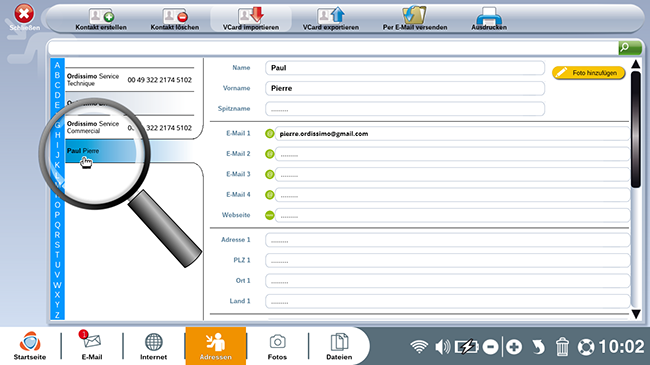Image resolution: width=650 pixels, height=365 pixels.
Task: Open Fotos app in bottom bar
Action: (x=277, y=346)
